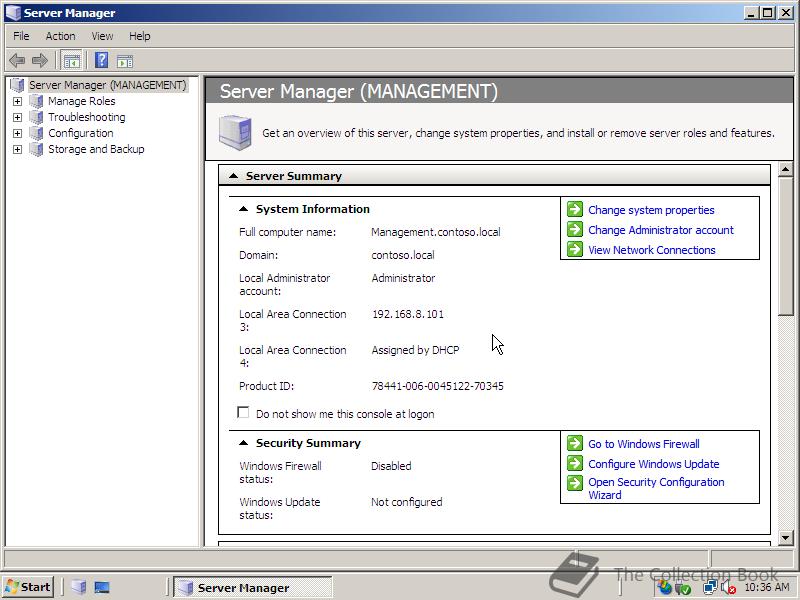
Task: Expand the Configuration tree node
Action: point(17,134)
